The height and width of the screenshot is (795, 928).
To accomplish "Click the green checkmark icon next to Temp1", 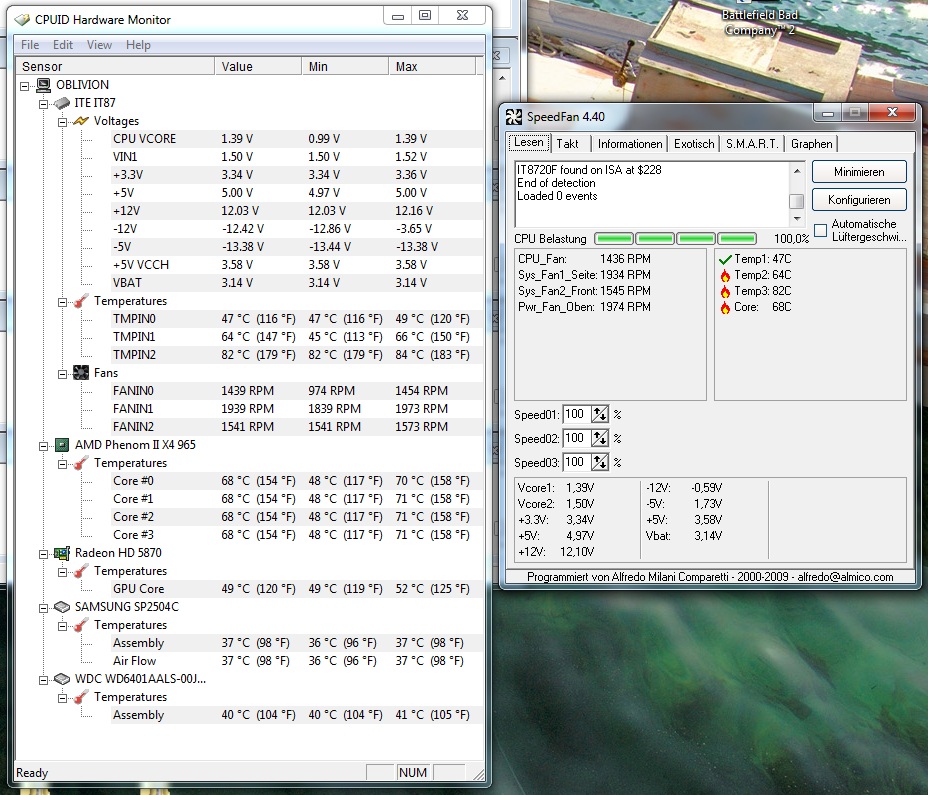I will pyautogui.click(x=725, y=259).
